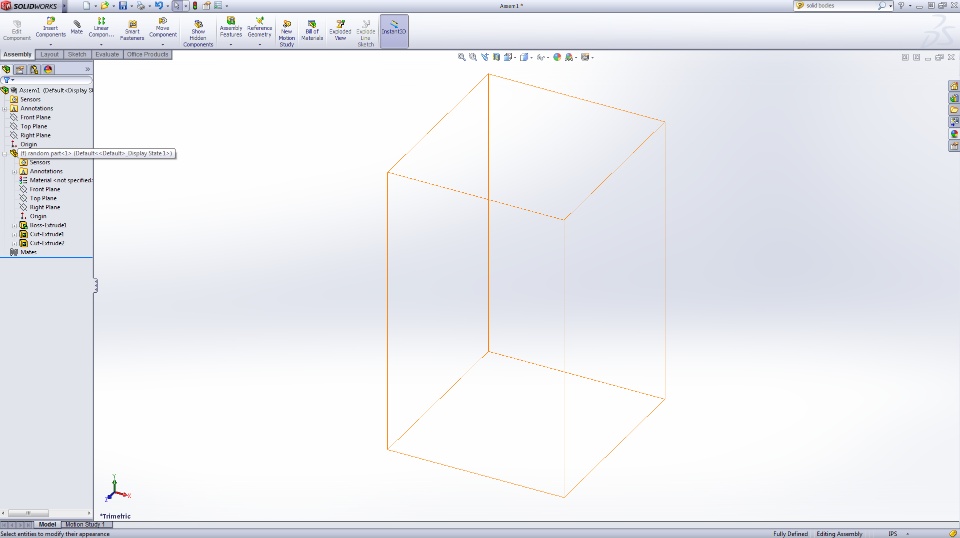
Task: Select assembly Right Plane in the tree
Action: tap(35, 135)
